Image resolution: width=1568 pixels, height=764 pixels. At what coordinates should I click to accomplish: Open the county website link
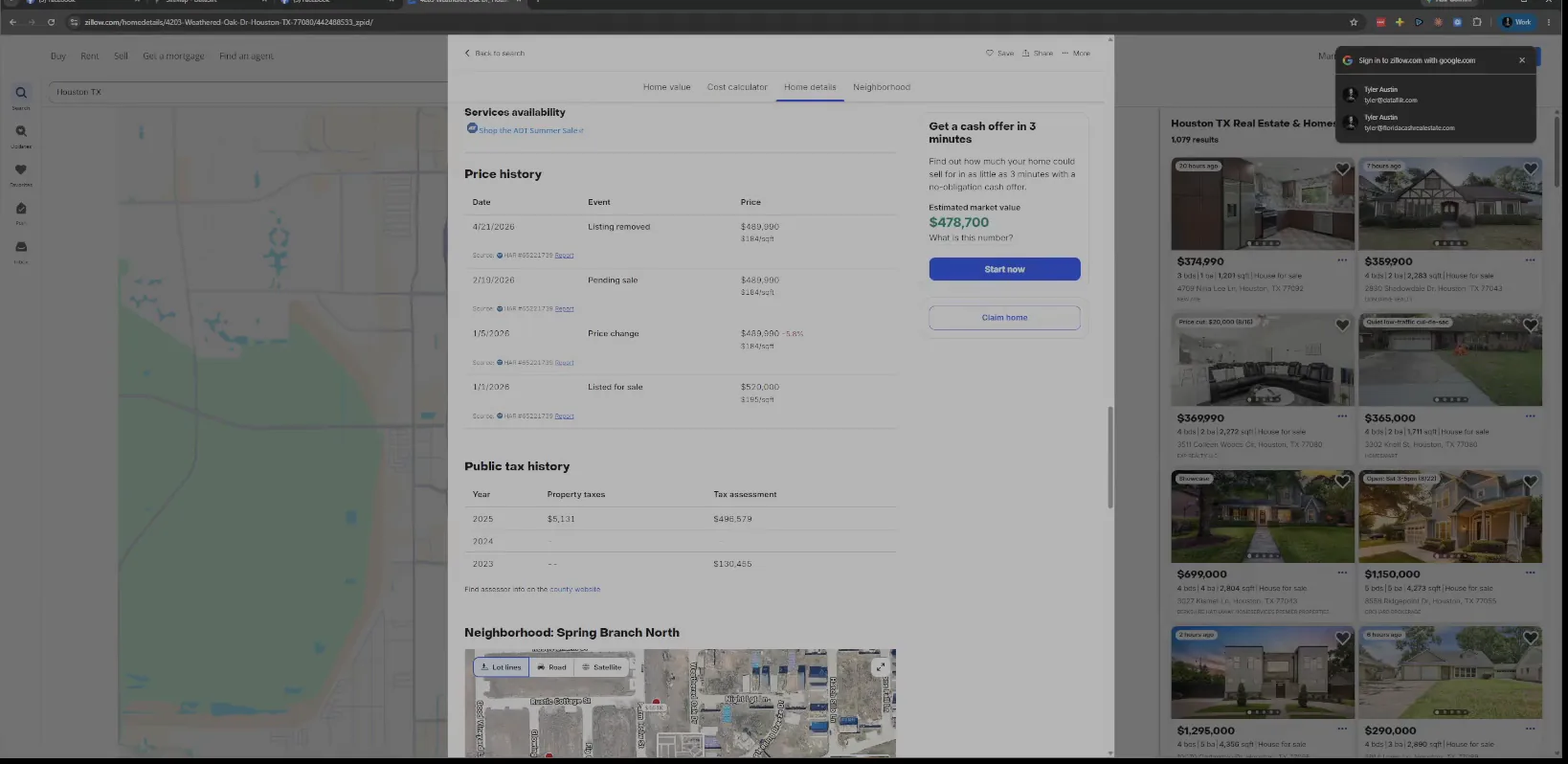[574, 590]
